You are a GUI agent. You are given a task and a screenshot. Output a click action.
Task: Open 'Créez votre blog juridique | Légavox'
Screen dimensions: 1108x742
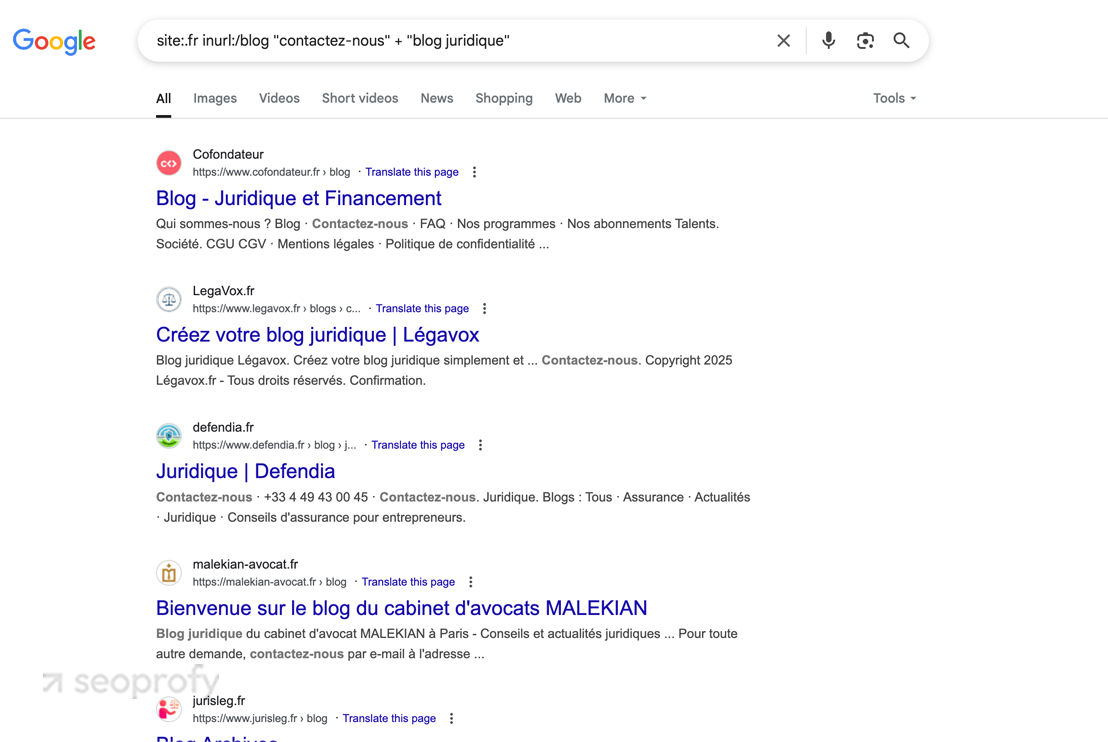coord(318,335)
